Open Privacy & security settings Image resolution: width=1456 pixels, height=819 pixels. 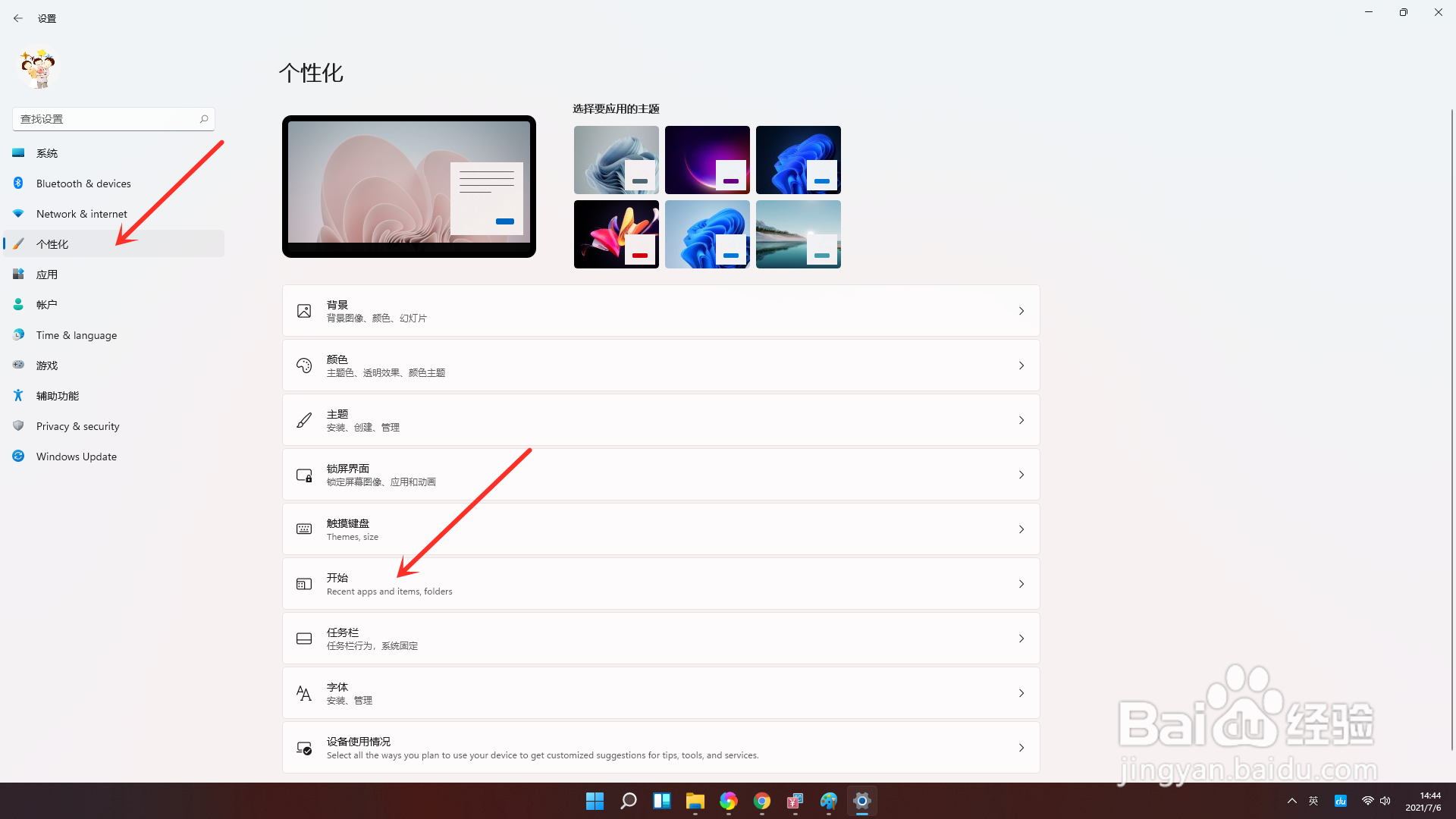pyautogui.click(x=78, y=425)
